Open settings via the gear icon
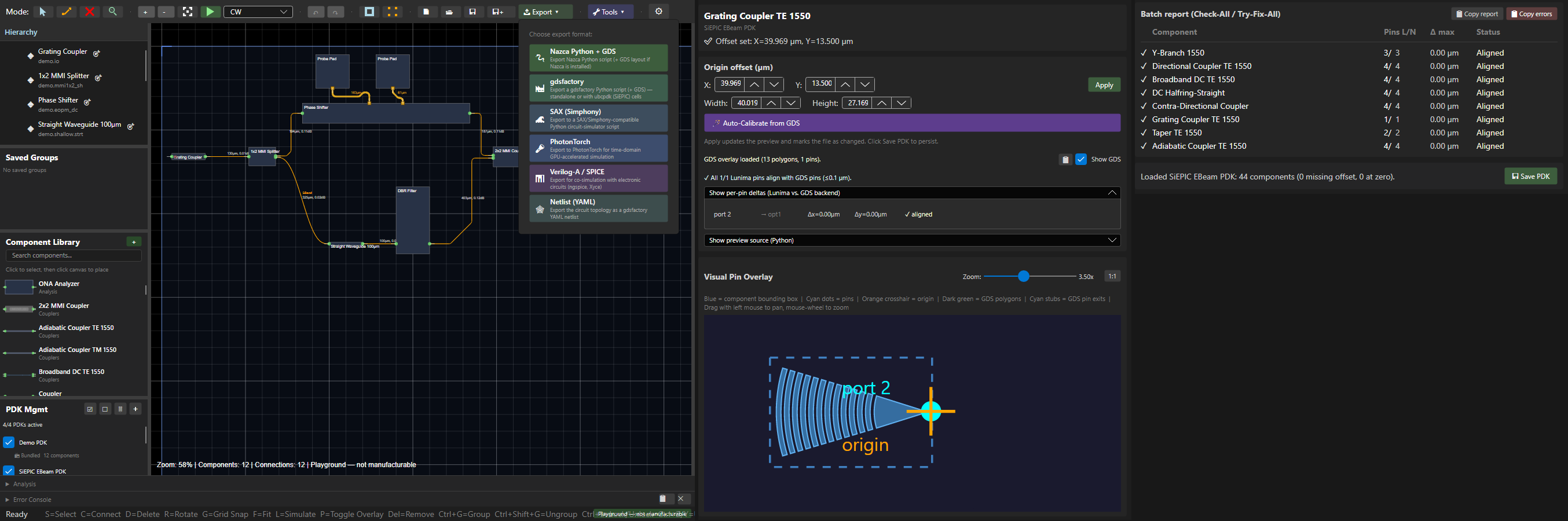This screenshot has height=521, width=1568. [x=658, y=12]
